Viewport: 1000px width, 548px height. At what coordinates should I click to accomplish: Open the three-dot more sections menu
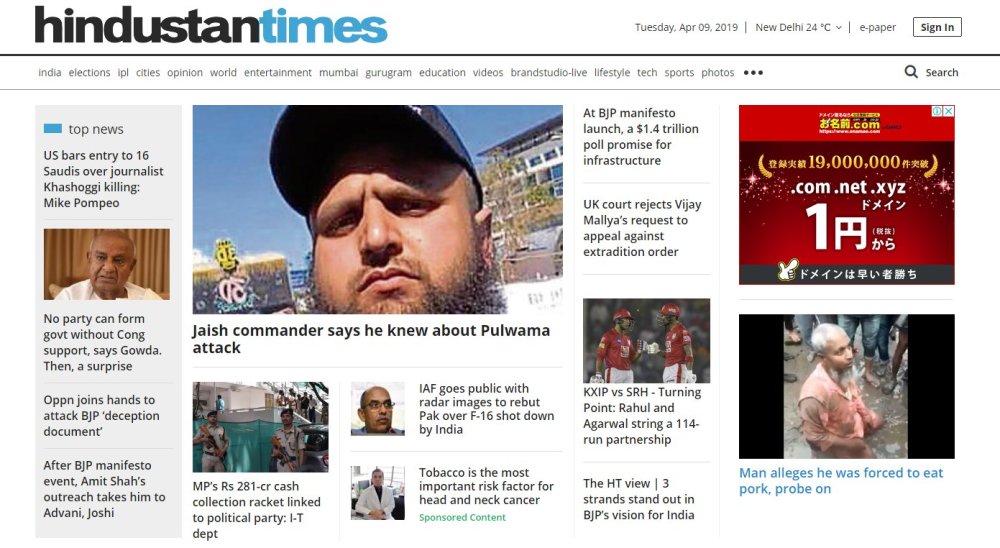coord(753,73)
